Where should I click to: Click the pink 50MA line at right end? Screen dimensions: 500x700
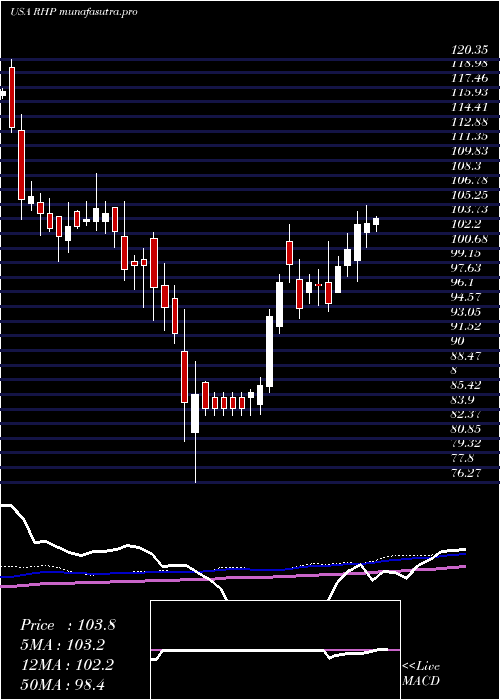pyautogui.click(x=460, y=567)
